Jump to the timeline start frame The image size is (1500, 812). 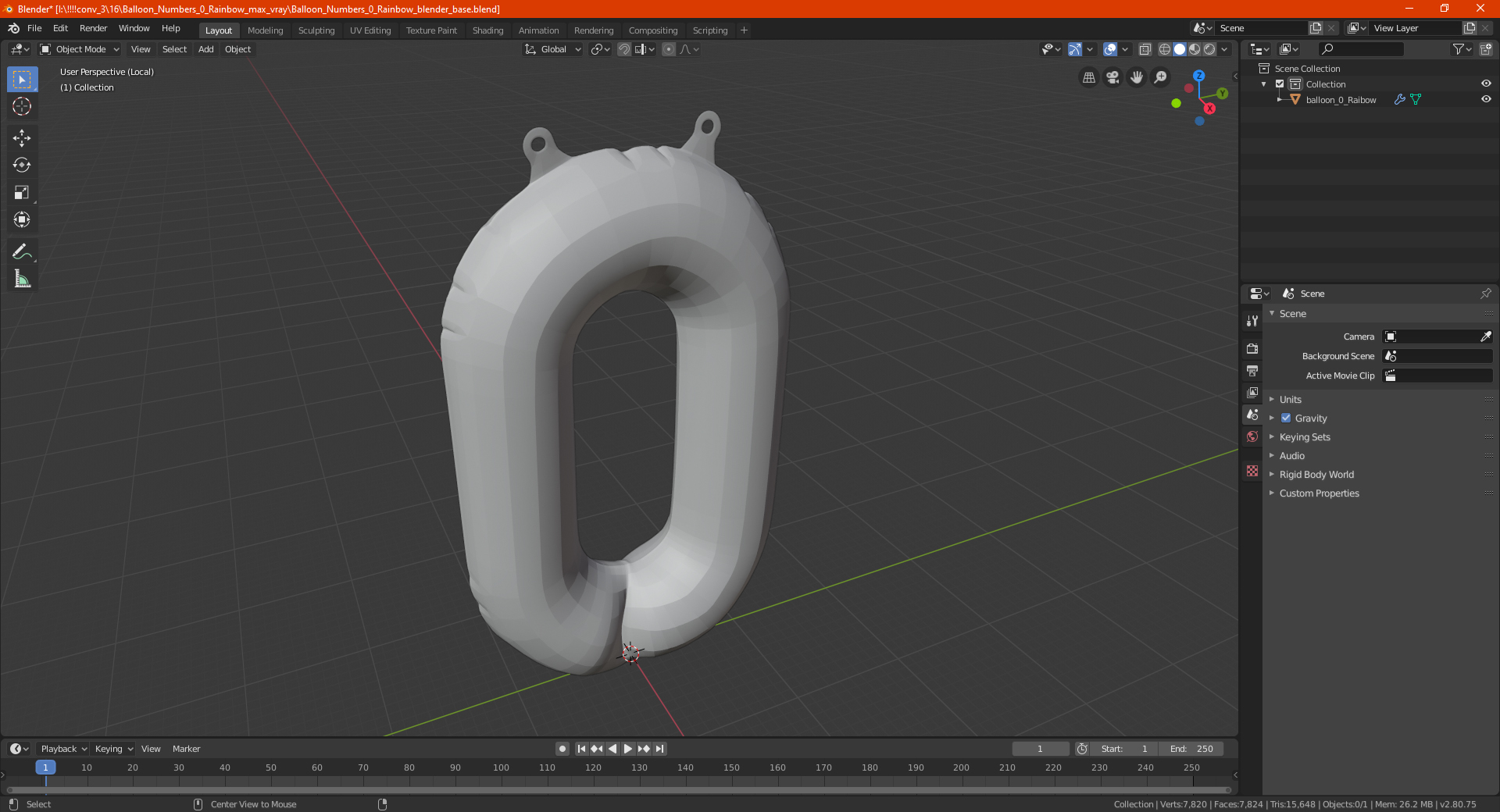point(581,749)
